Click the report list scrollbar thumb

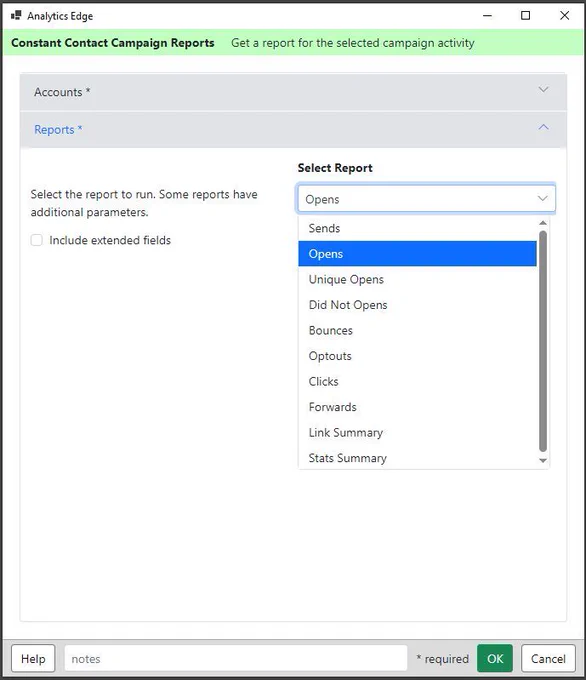[543, 341]
